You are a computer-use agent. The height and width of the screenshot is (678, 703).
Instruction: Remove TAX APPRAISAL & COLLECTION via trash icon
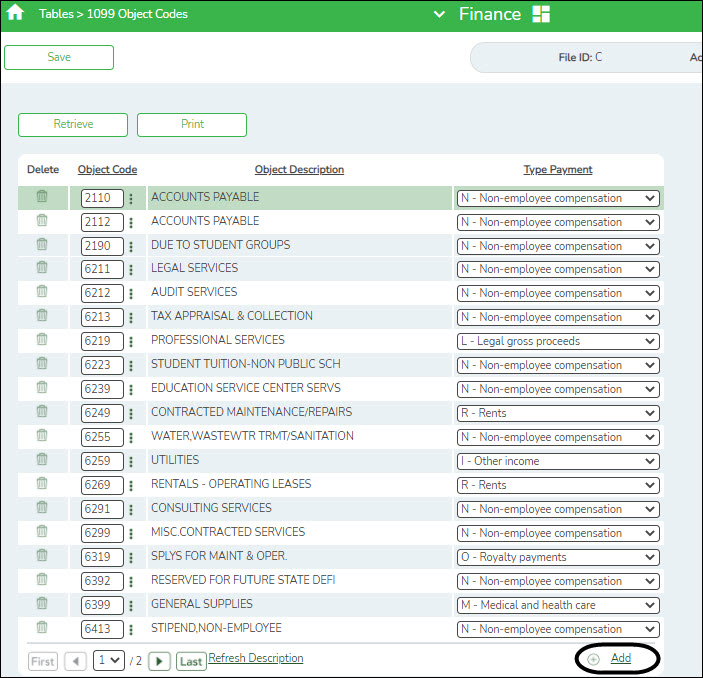coord(42,315)
